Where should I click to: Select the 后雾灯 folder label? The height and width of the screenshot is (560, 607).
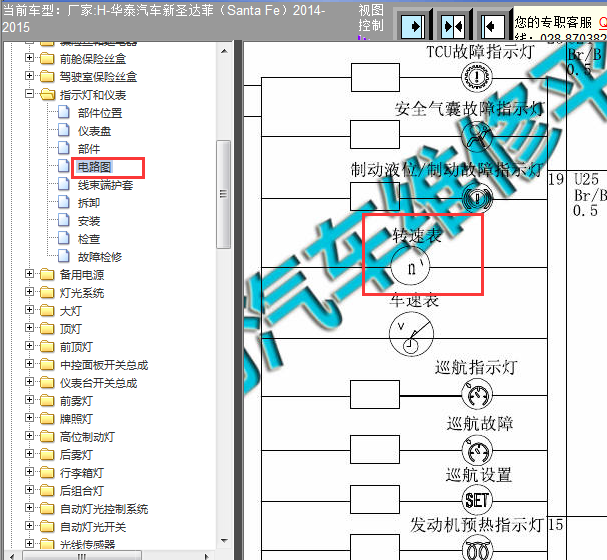click(76, 455)
